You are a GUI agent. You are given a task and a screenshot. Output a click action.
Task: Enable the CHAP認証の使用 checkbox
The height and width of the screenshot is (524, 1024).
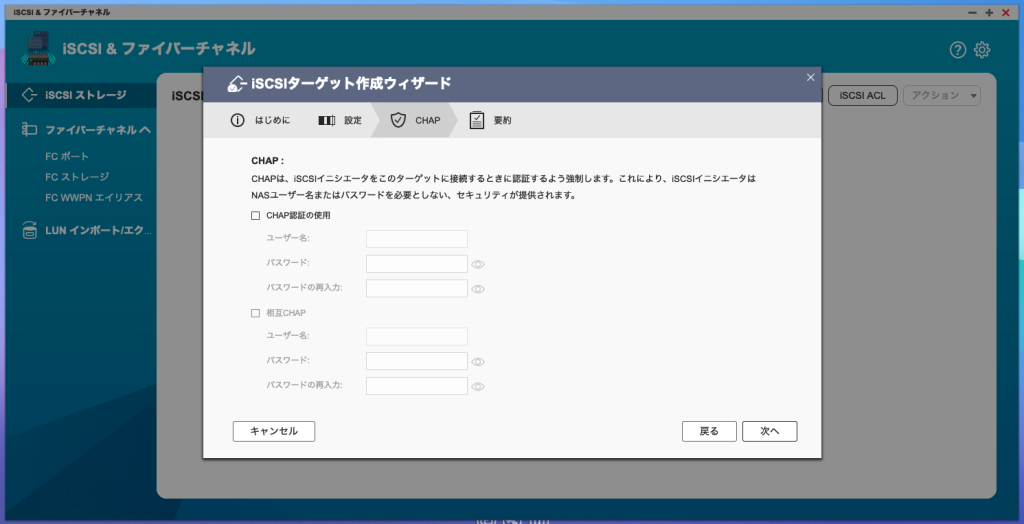256,215
